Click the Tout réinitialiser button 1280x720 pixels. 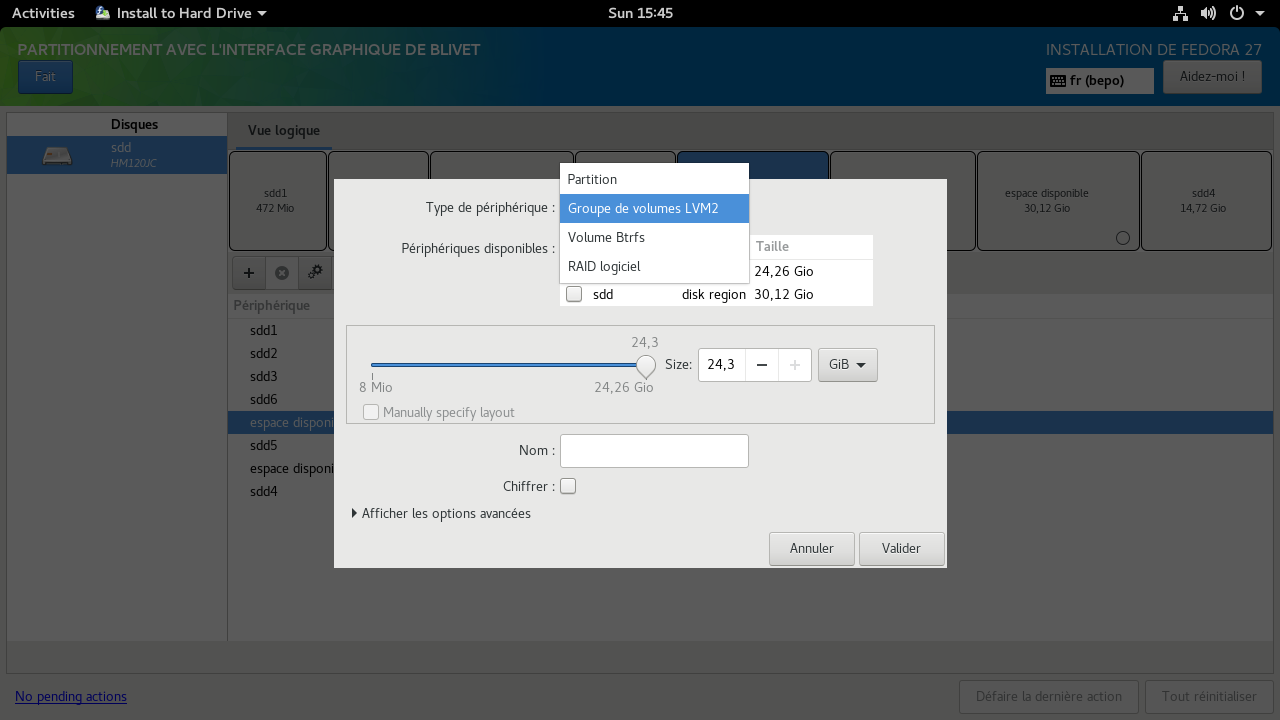pos(1209,696)
